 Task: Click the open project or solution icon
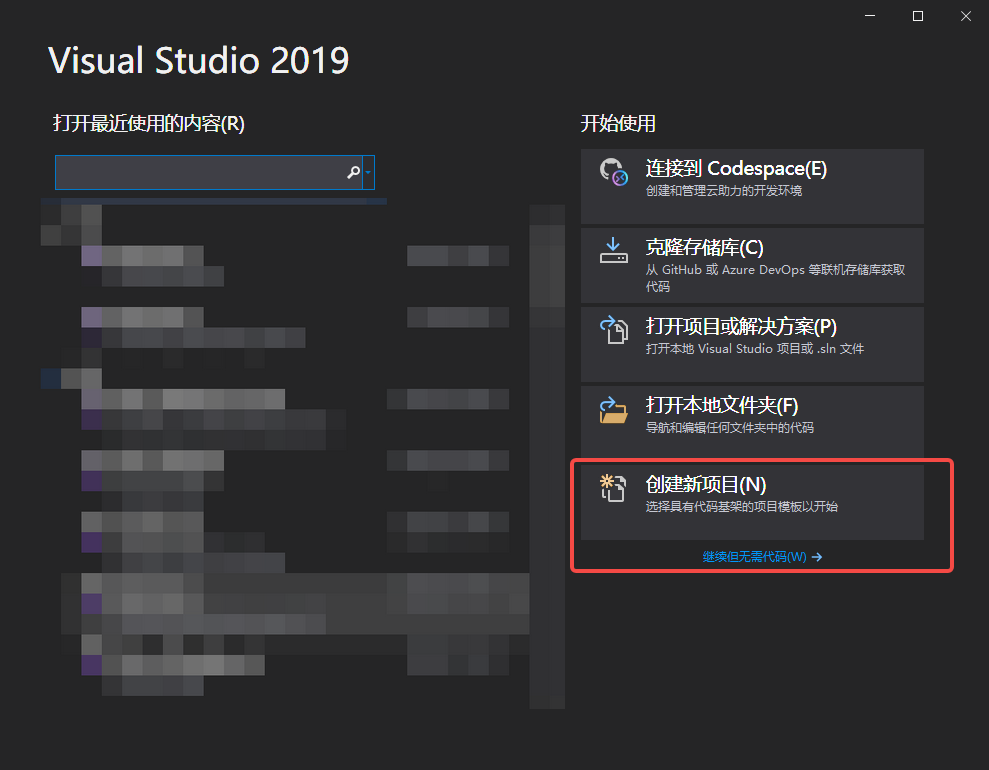pyautogui.click(x=613, y=329)
